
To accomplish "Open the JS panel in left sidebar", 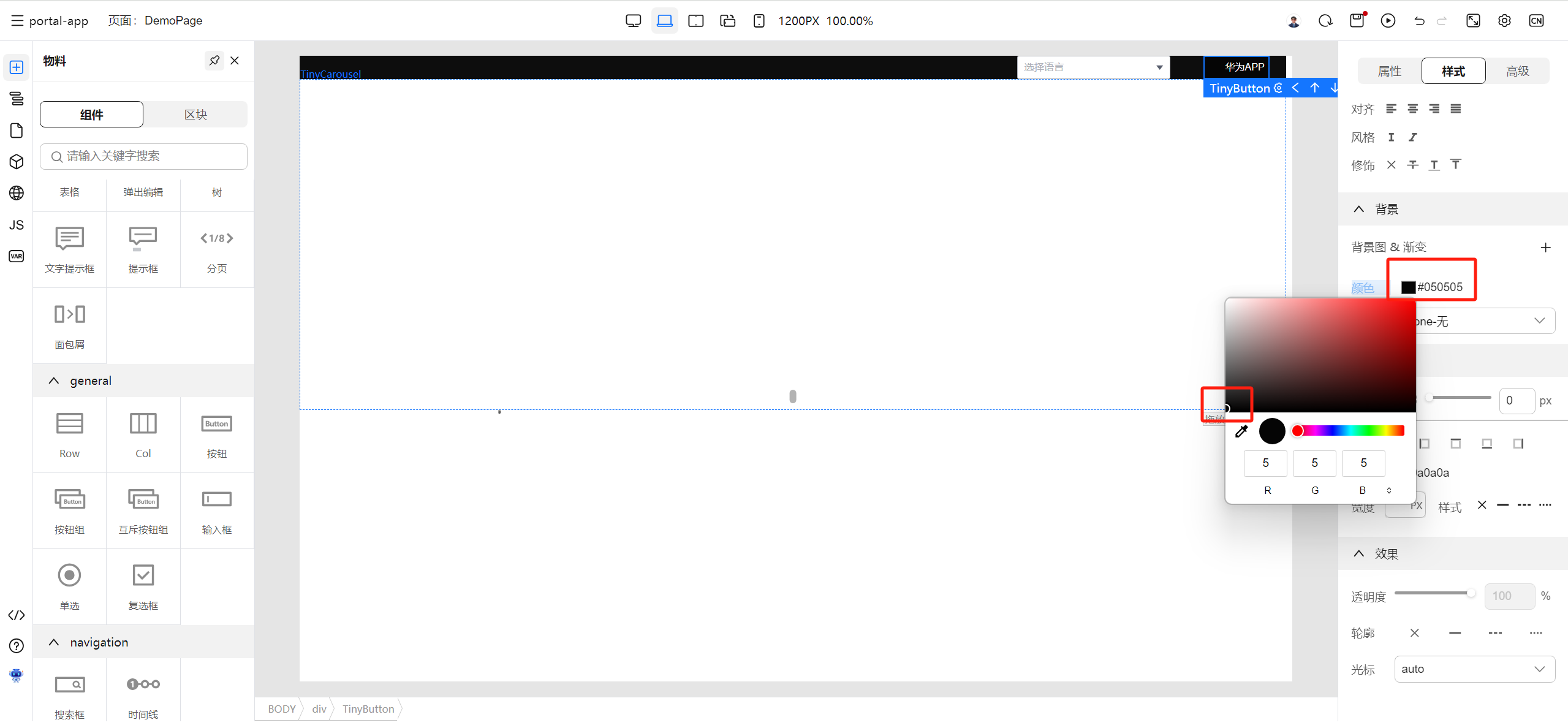I will tap(17, 225).
